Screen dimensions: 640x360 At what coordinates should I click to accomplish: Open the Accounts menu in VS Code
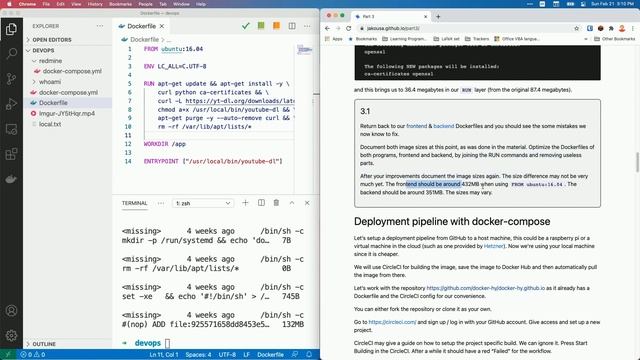(11, 311)
